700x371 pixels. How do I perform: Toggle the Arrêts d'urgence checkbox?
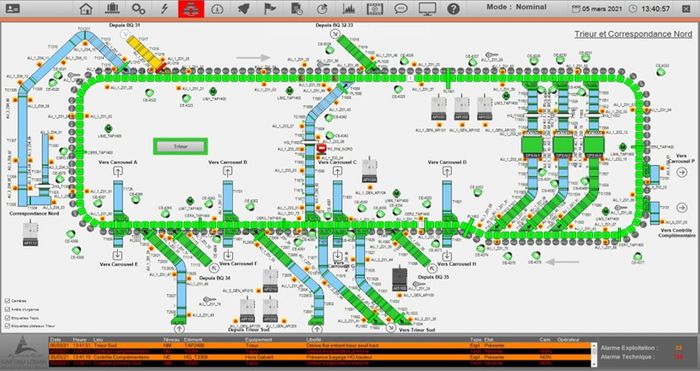point(7,309)
